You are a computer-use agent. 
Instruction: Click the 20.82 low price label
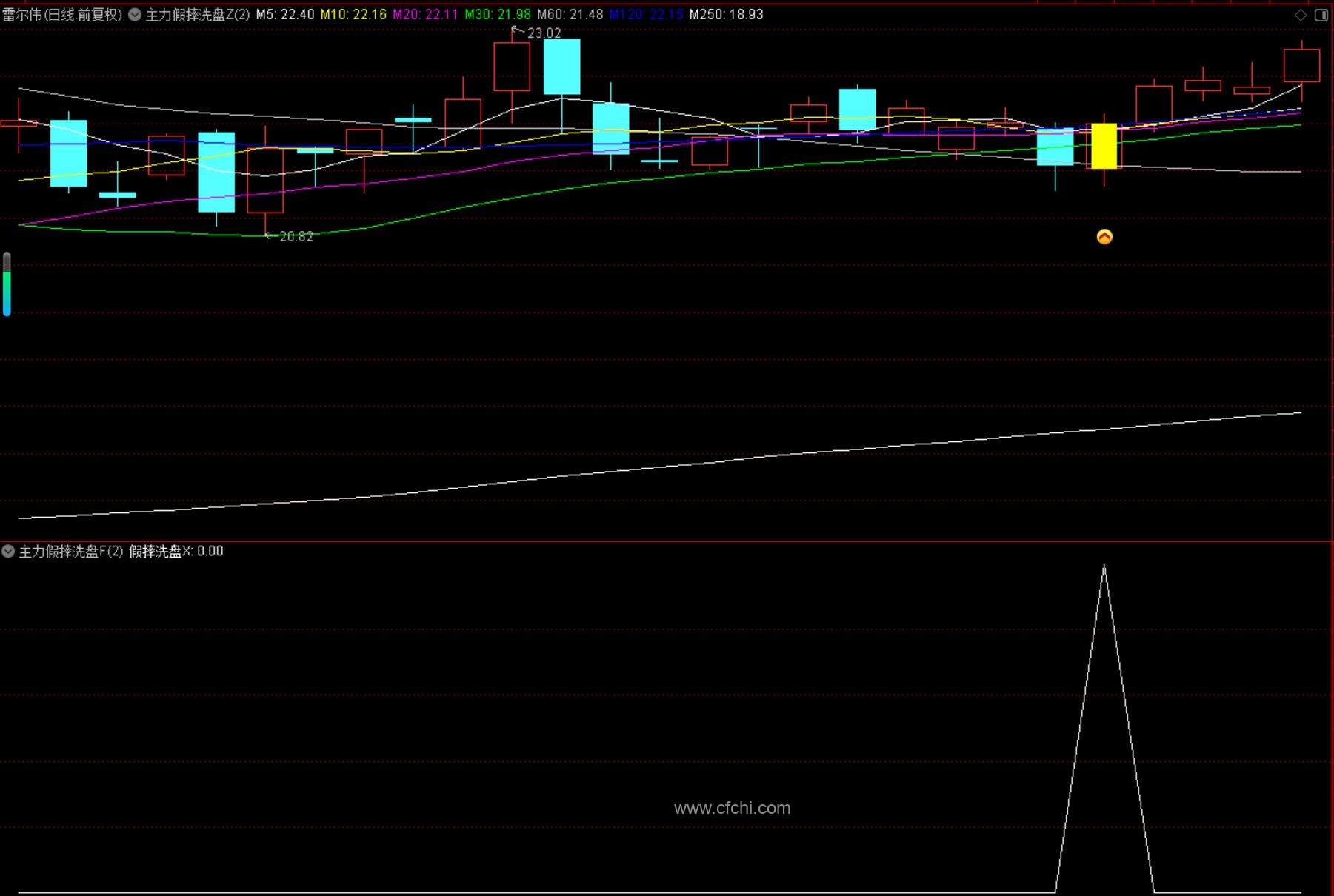pyautogui.click(x=296, y=237)
